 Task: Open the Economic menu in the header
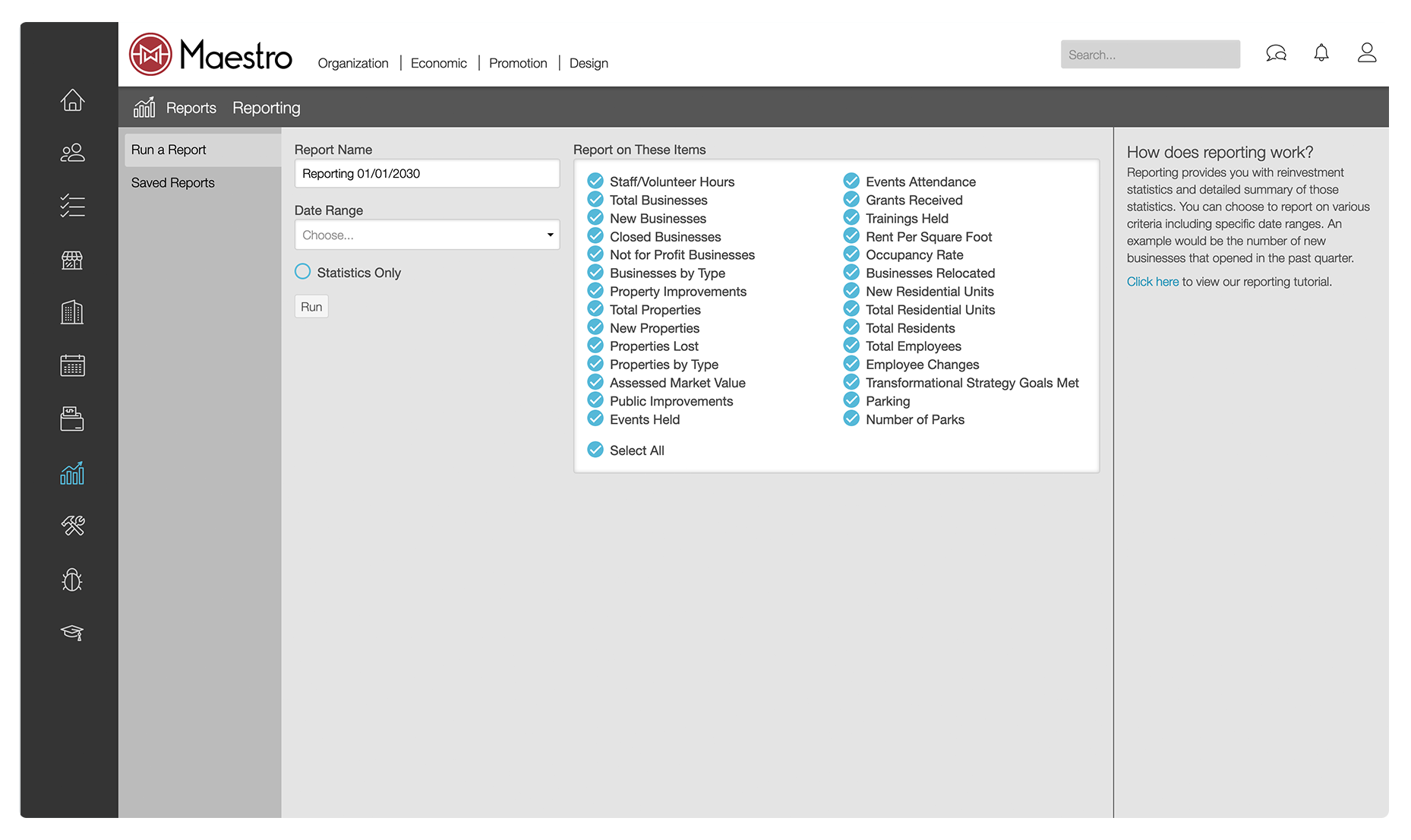tap(438, 63)
